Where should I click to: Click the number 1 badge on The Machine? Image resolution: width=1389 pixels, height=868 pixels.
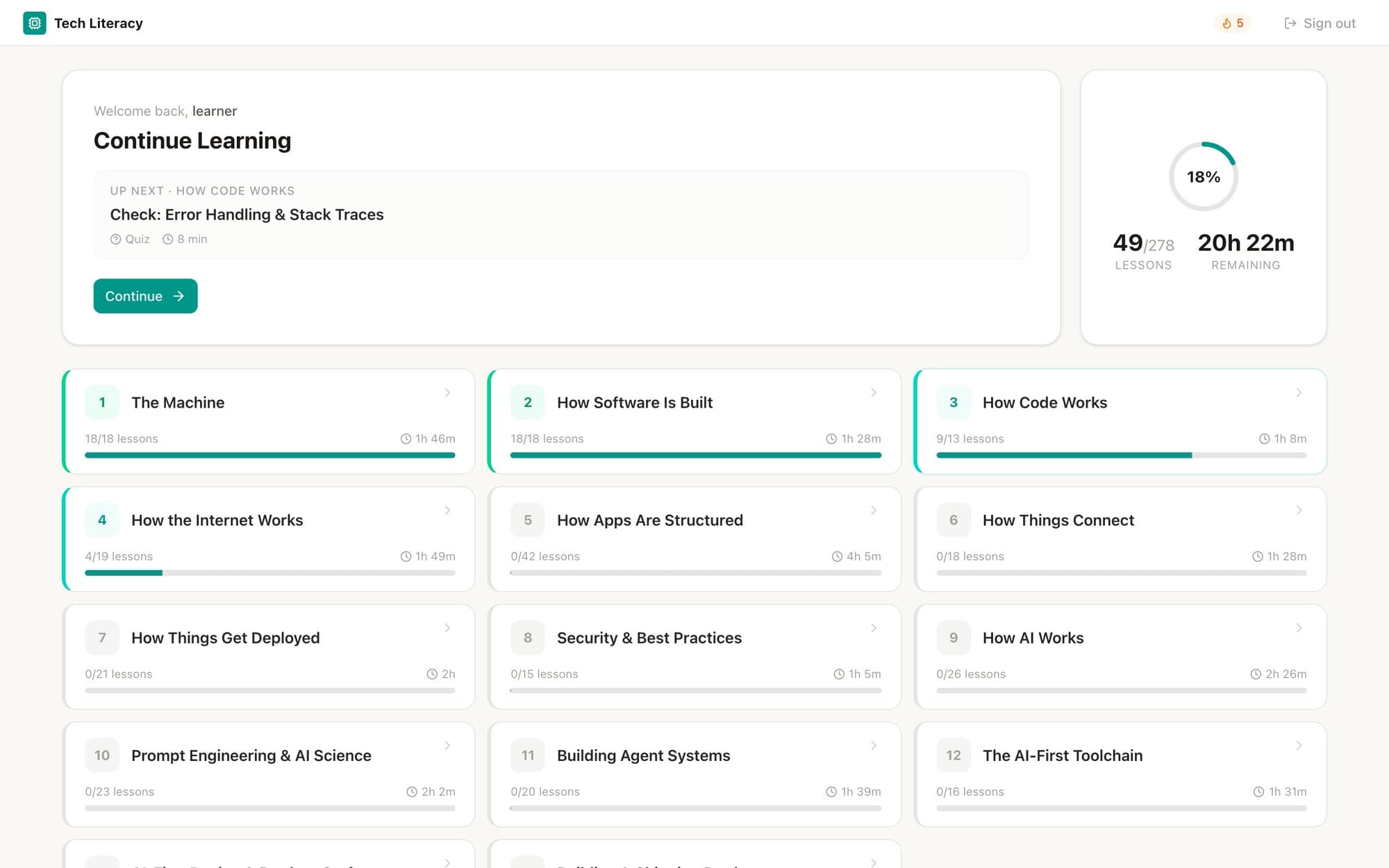[102, 403]
